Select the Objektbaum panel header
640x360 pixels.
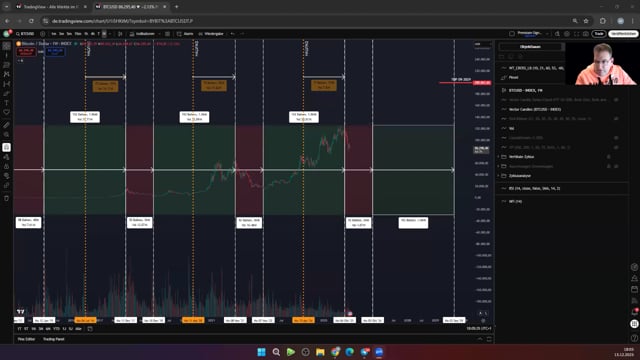pos(530,47)
